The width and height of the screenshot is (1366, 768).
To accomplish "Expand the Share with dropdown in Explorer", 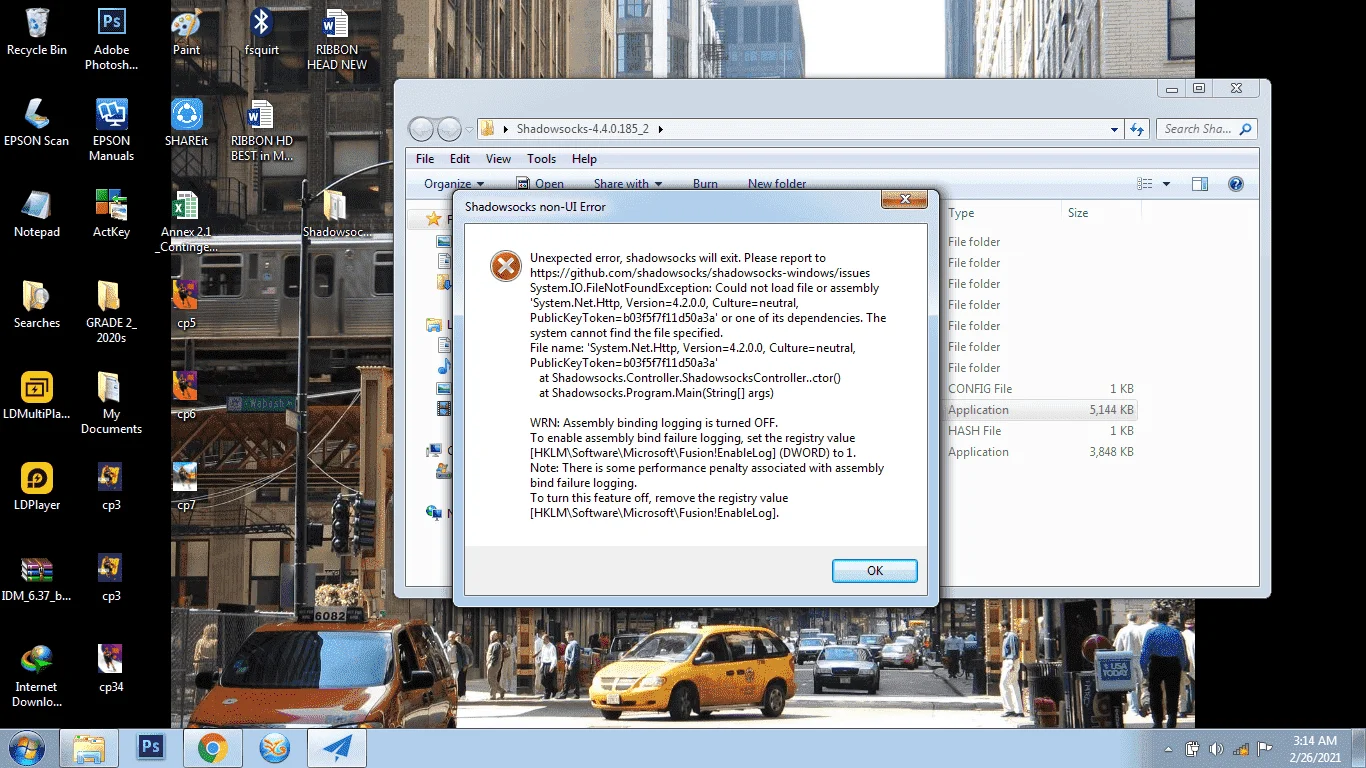I will click(x=627, y=184).
